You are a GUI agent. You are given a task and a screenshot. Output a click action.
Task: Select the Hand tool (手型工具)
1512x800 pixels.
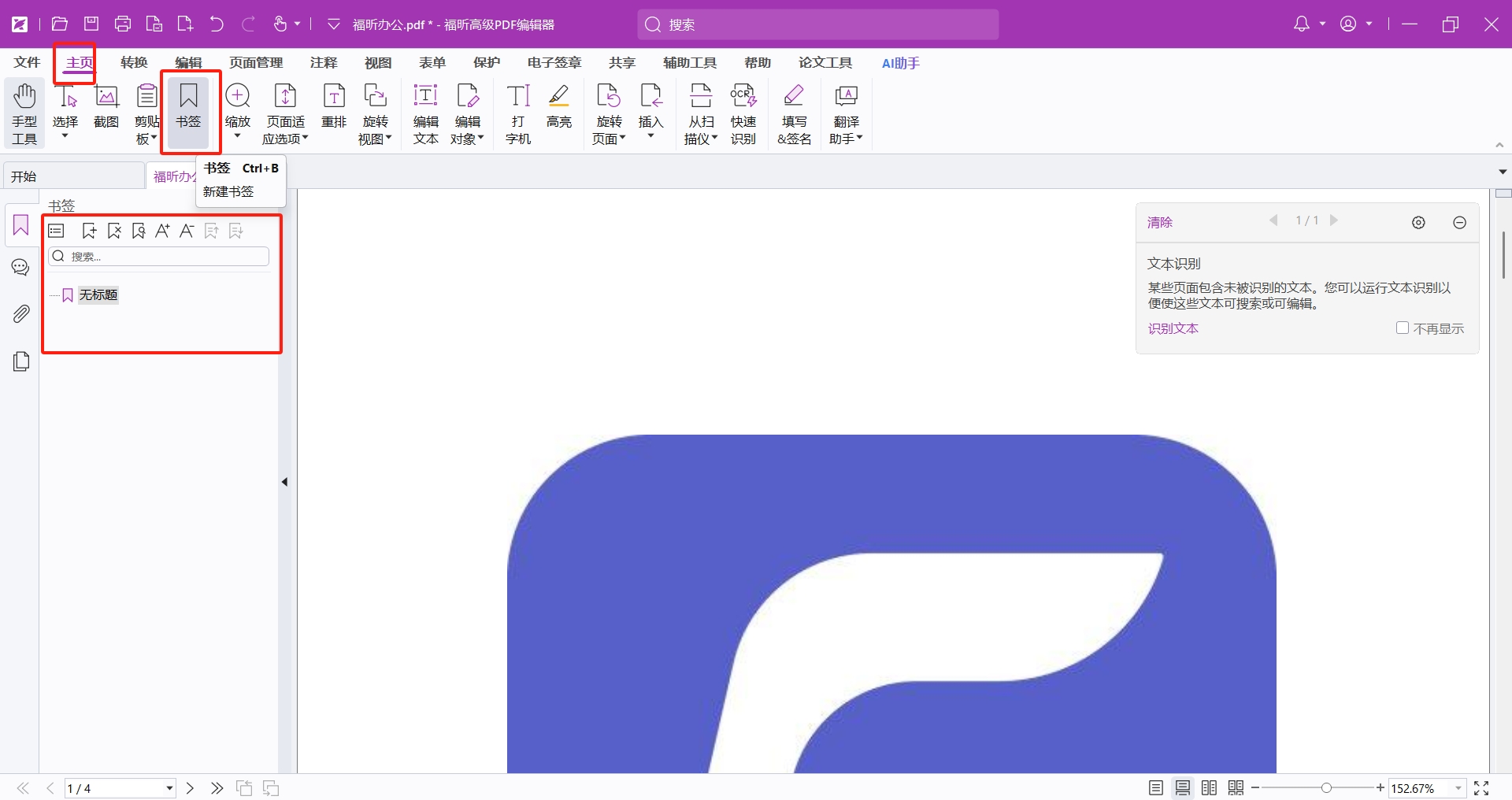pos(24,114)
